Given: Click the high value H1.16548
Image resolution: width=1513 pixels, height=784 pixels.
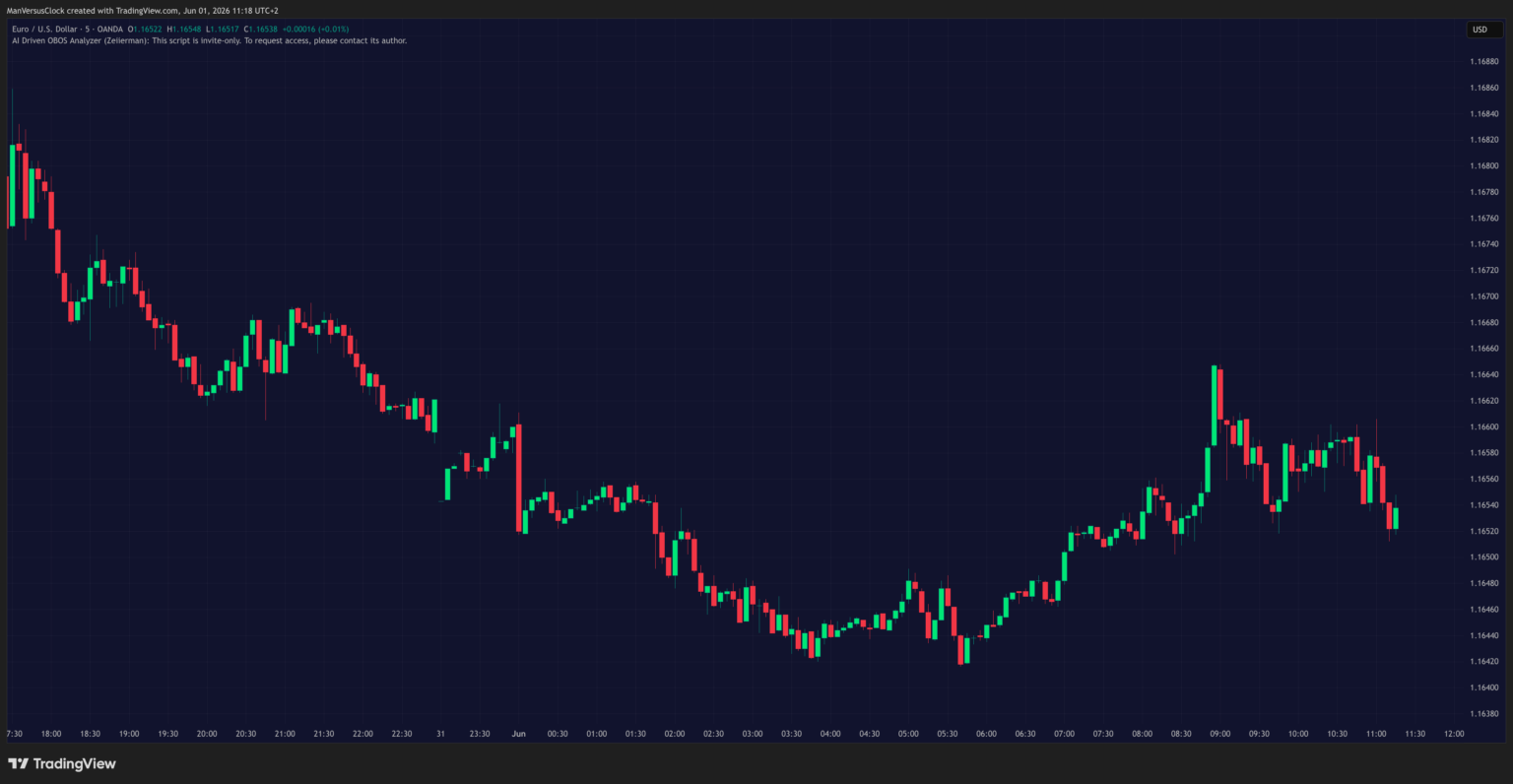Looking at the screenshot, I should click(185, 30).
